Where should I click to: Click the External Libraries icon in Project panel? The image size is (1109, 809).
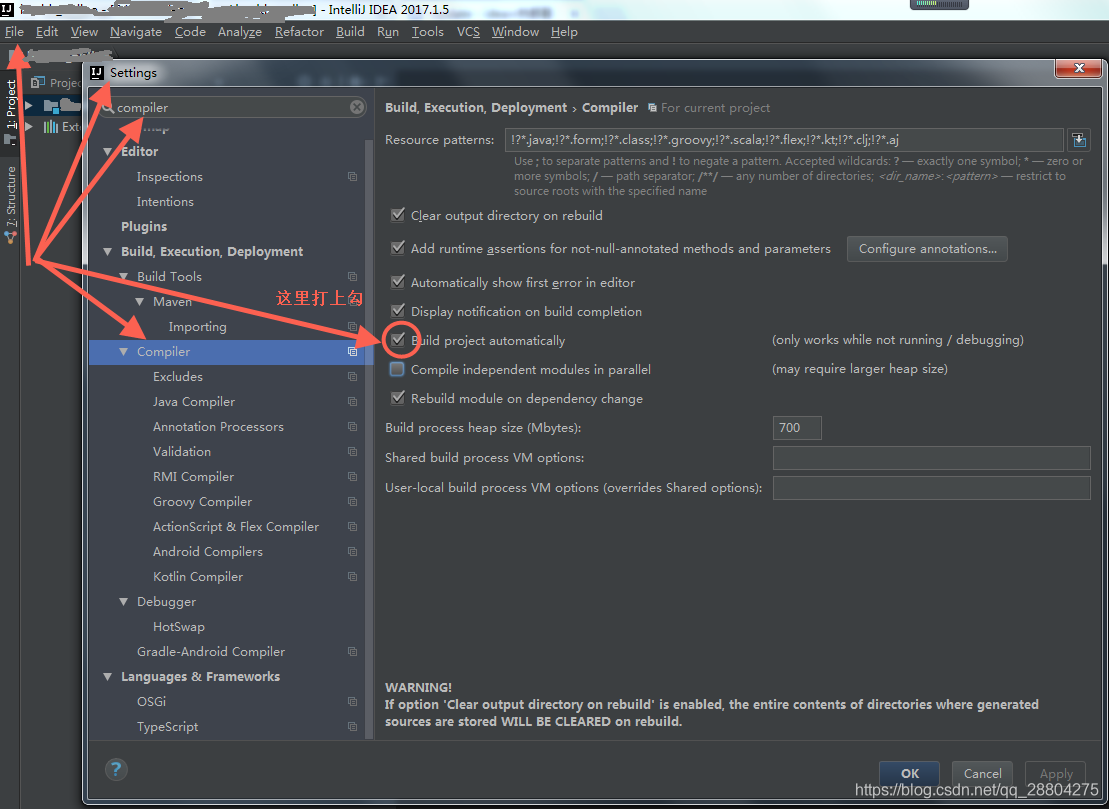point(51,127)
